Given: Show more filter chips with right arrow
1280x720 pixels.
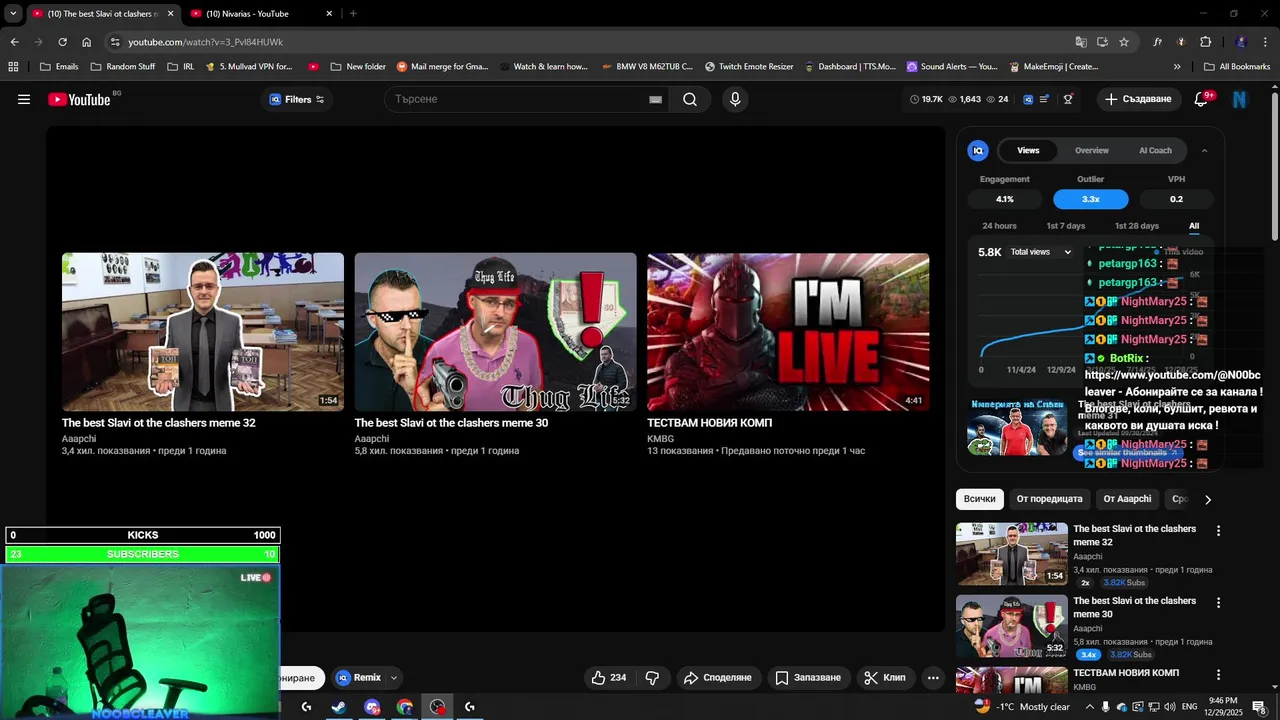Looking at the screenshot, I should pos(1208,499).
